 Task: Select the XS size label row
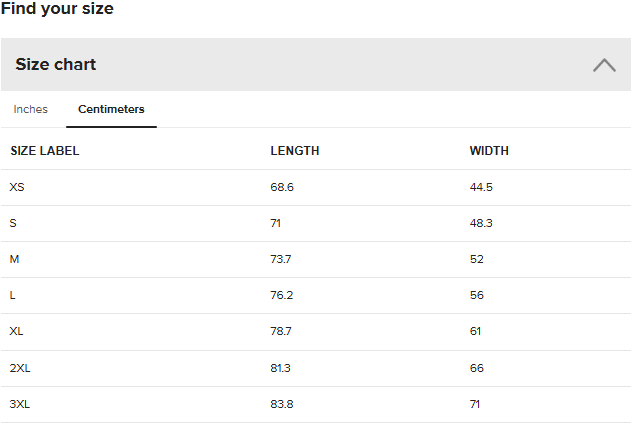point(17,187)
